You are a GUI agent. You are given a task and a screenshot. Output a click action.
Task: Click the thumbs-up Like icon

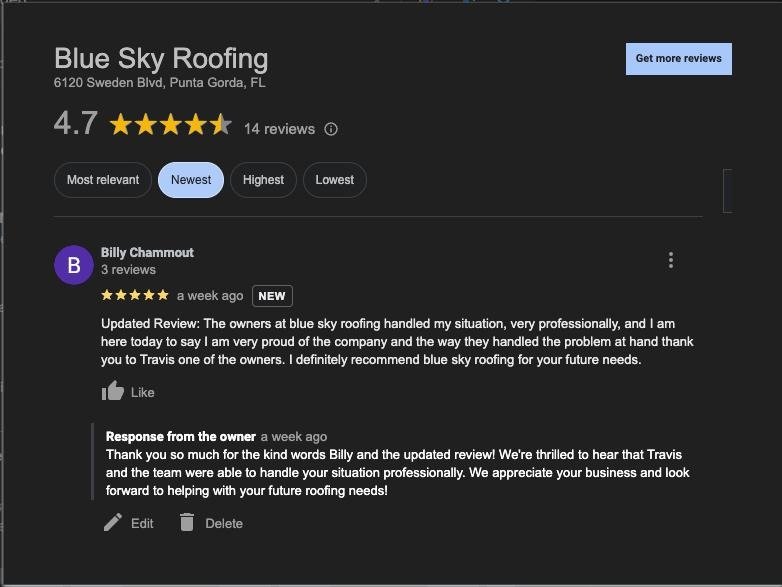point(113,391)
